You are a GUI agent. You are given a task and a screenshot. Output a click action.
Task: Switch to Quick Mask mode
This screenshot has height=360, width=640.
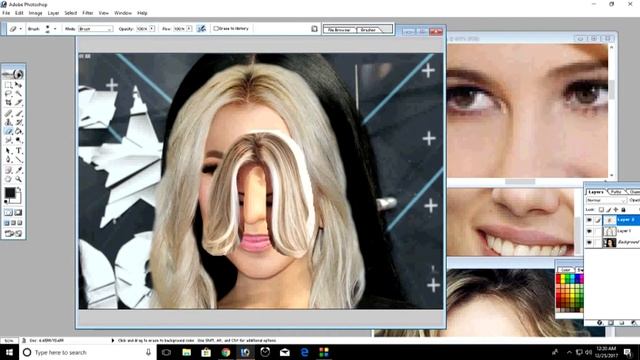point(18,213)
